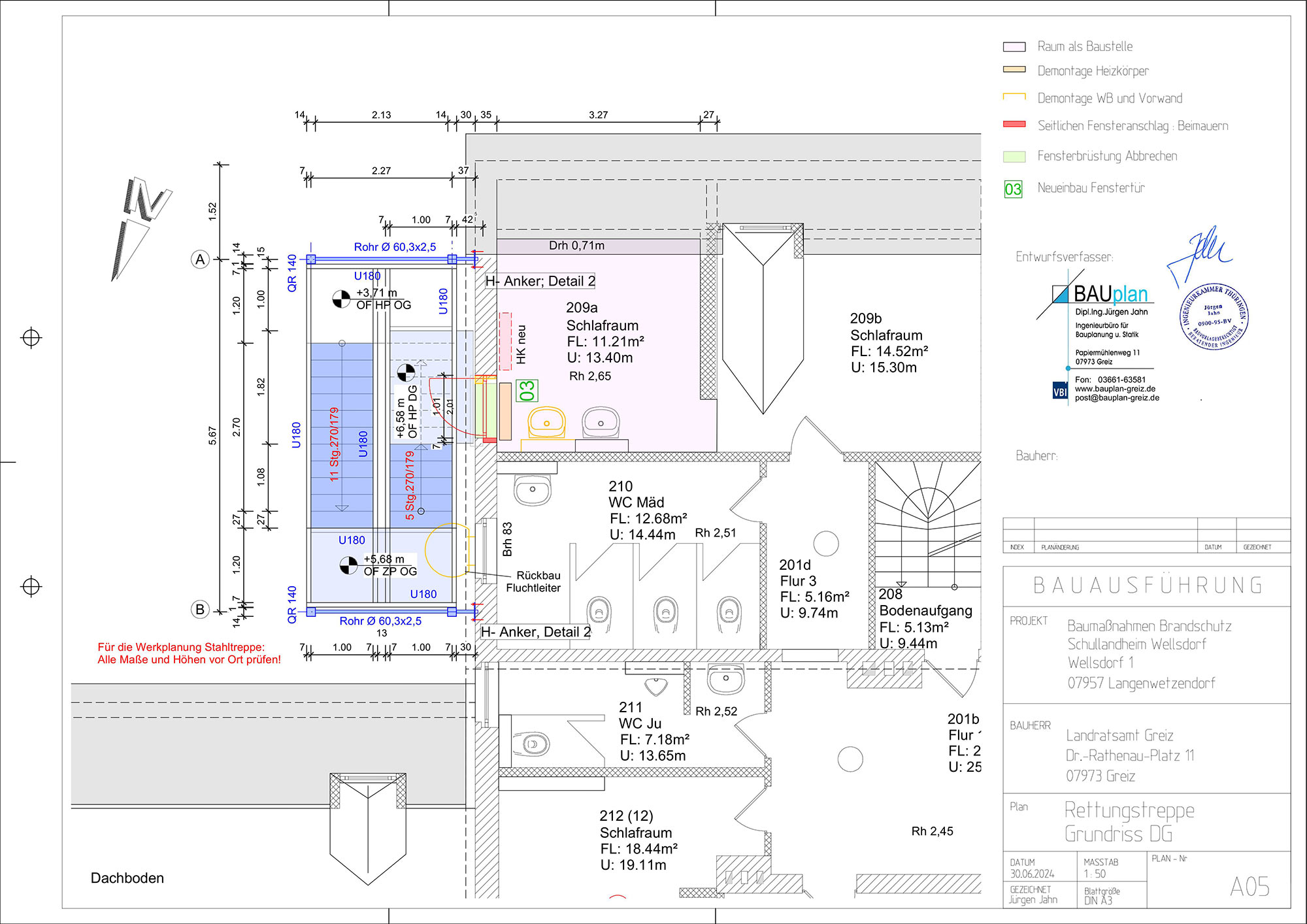Click the round Ingenieurkammer Thüringen stamp
The width and height of the screenshot is (1307, 924).
[x=1214, y=318]
